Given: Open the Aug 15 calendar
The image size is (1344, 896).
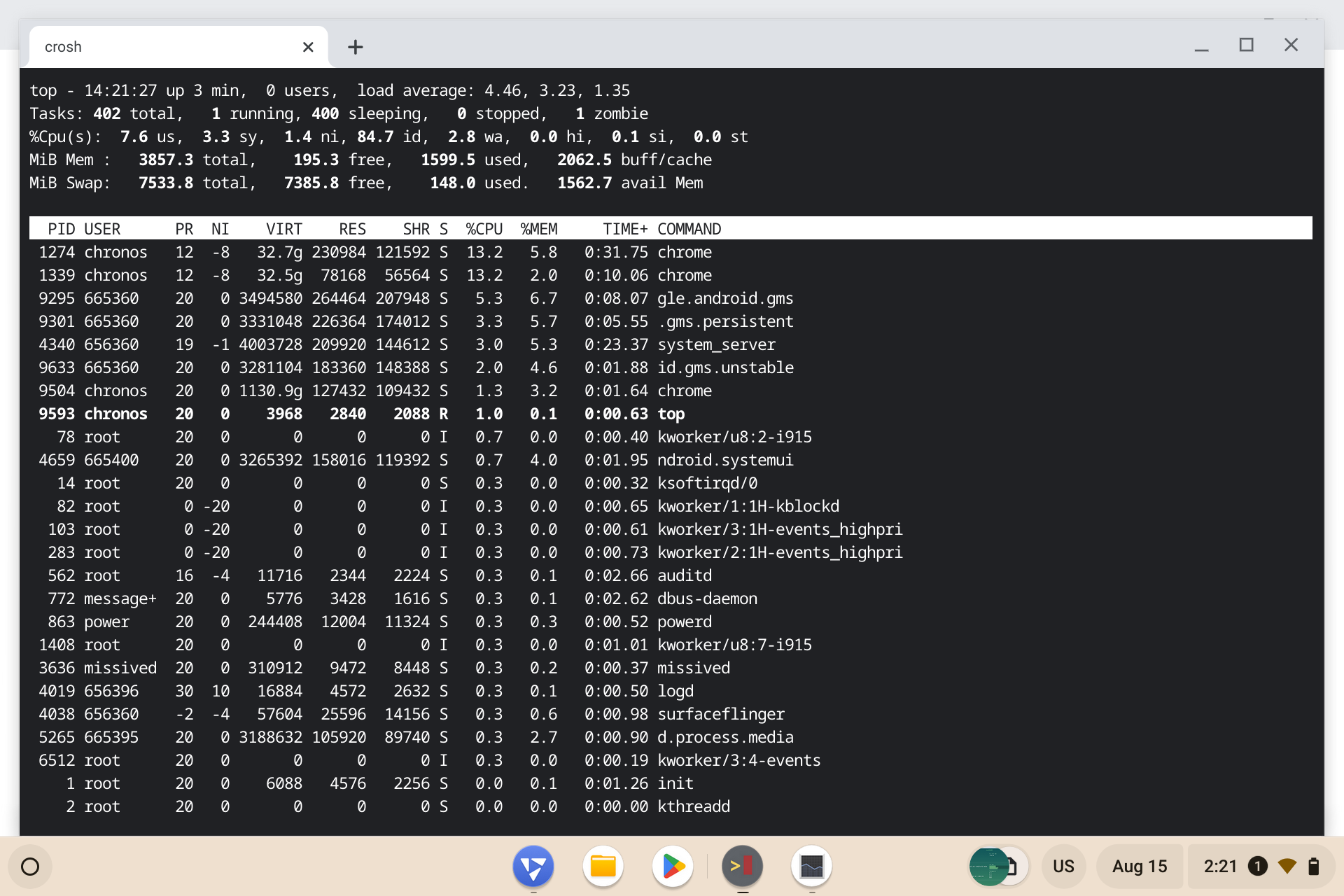Looking at the screenshot, I should tap(1140, 867).
